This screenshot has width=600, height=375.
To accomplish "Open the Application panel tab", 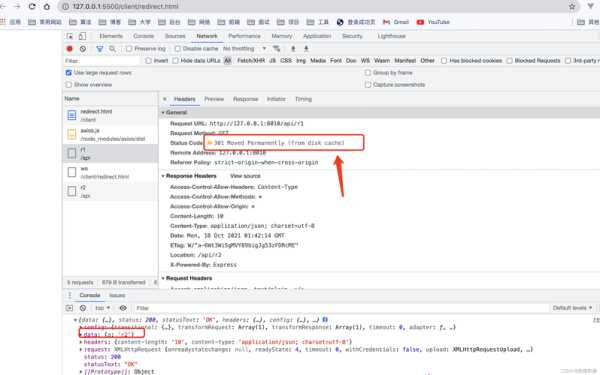I will (317, 36).
